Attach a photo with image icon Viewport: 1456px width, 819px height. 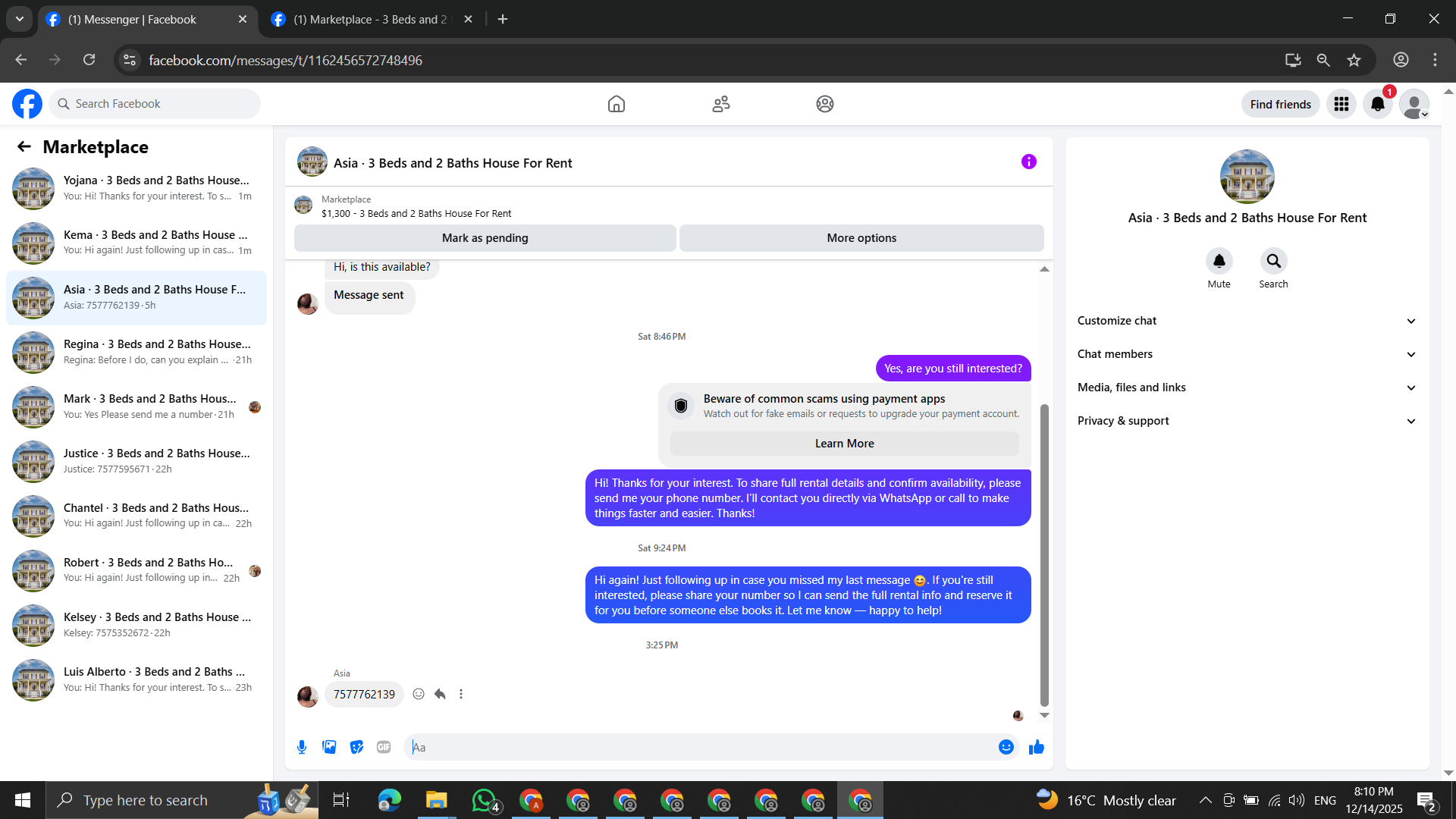(329, 747)
